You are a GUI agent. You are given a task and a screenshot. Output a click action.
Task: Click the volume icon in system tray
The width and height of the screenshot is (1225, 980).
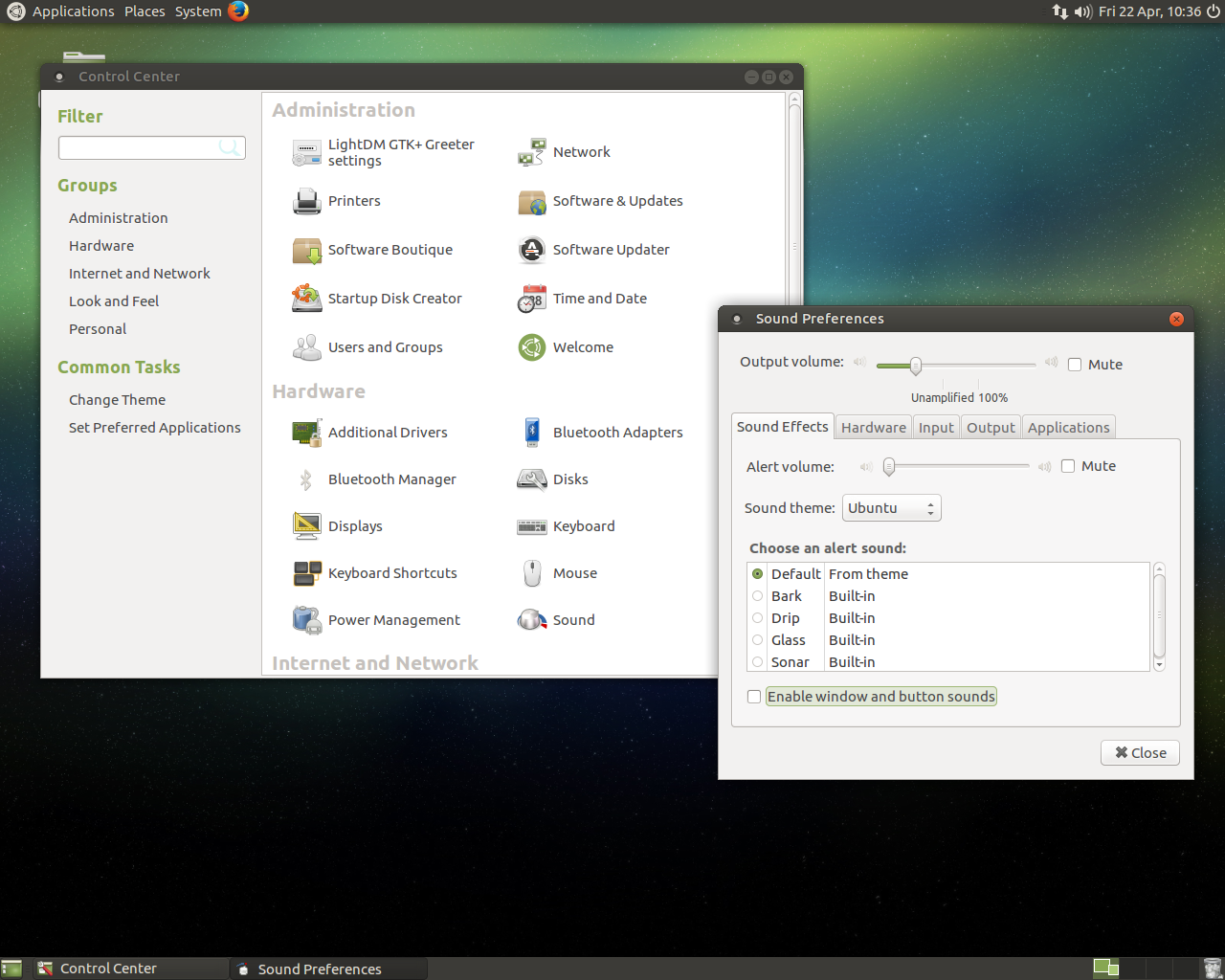(1082, 11)
